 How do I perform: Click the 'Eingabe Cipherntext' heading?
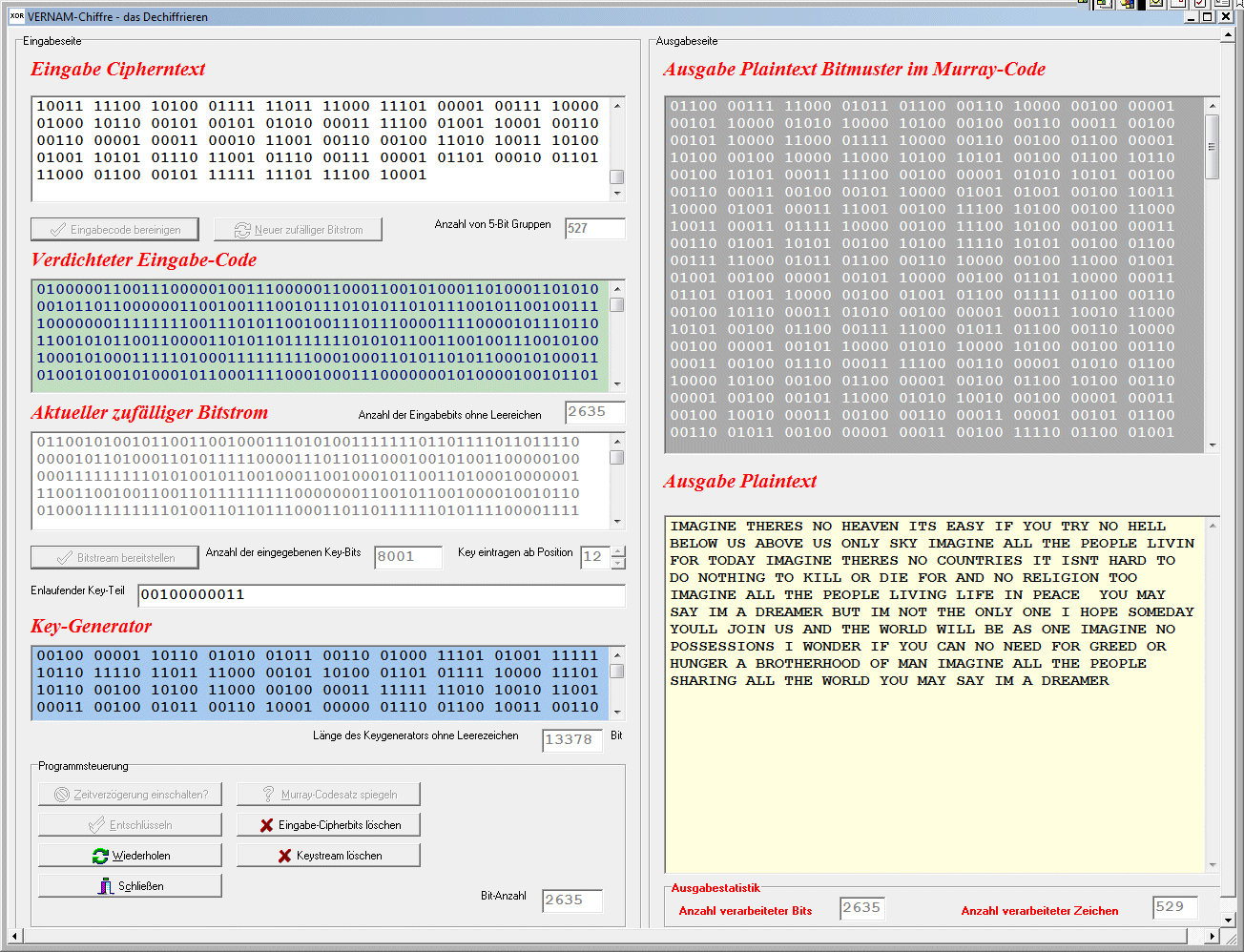117,69
